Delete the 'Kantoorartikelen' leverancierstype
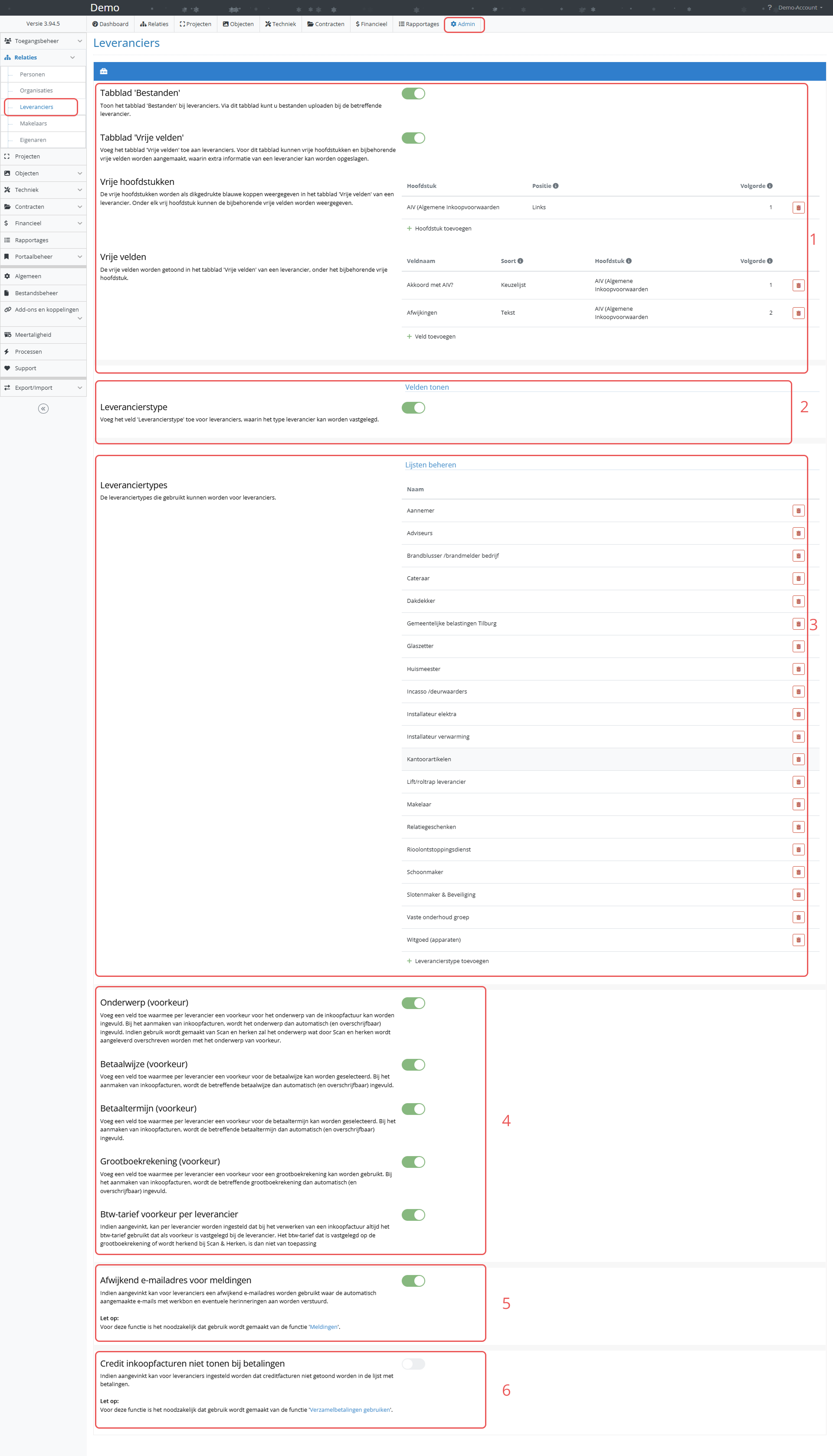Image resolution: width=833 pixels, height=1456 pixels. coord(798,759)
